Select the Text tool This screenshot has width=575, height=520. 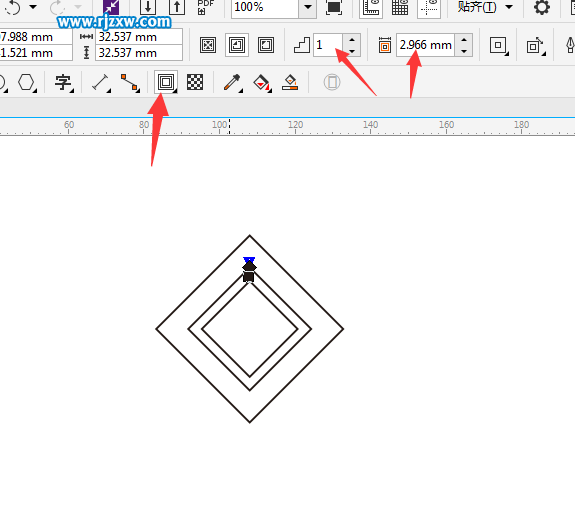pyautogui.click(x=64, y=82)
